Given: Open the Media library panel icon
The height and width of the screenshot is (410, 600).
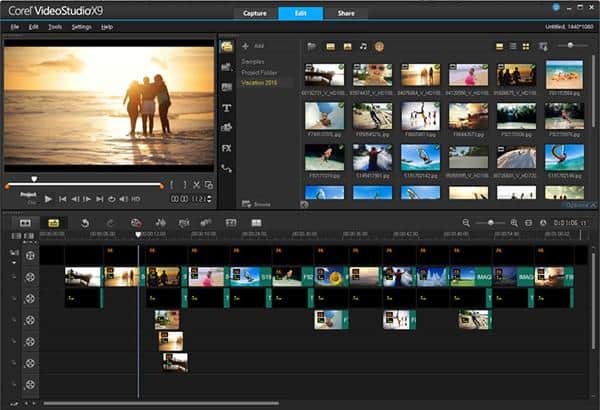Looking at the screenshot, I should [227, 46].
